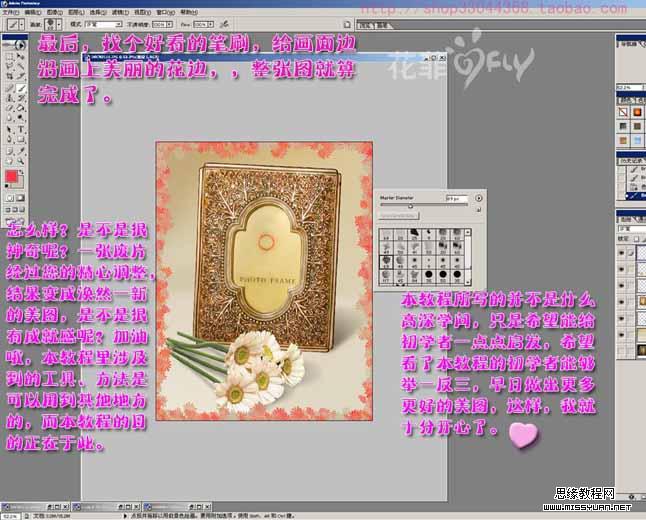The height and width of the screenshot is (520, 646).
Task: Select the Path Selection tool
Action: (10, 129)
